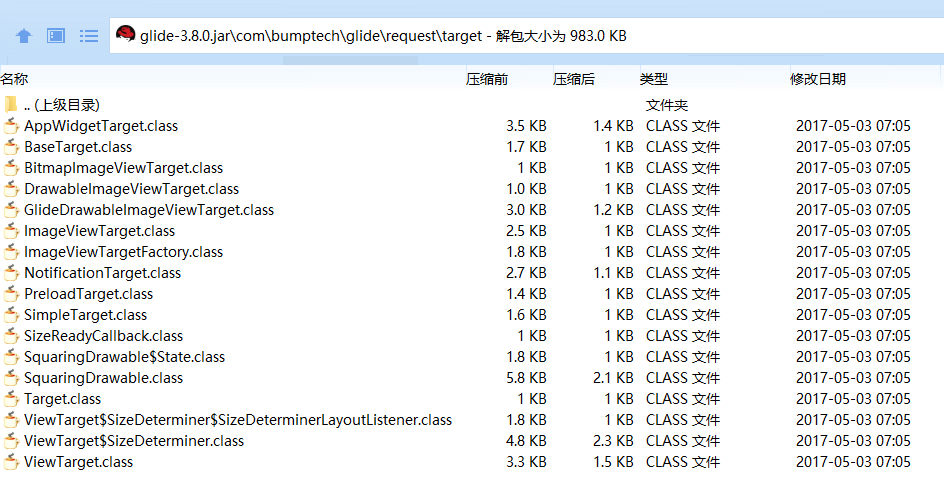
Task: Select SquaringDrawable.class file name
Action: [104, 378]
